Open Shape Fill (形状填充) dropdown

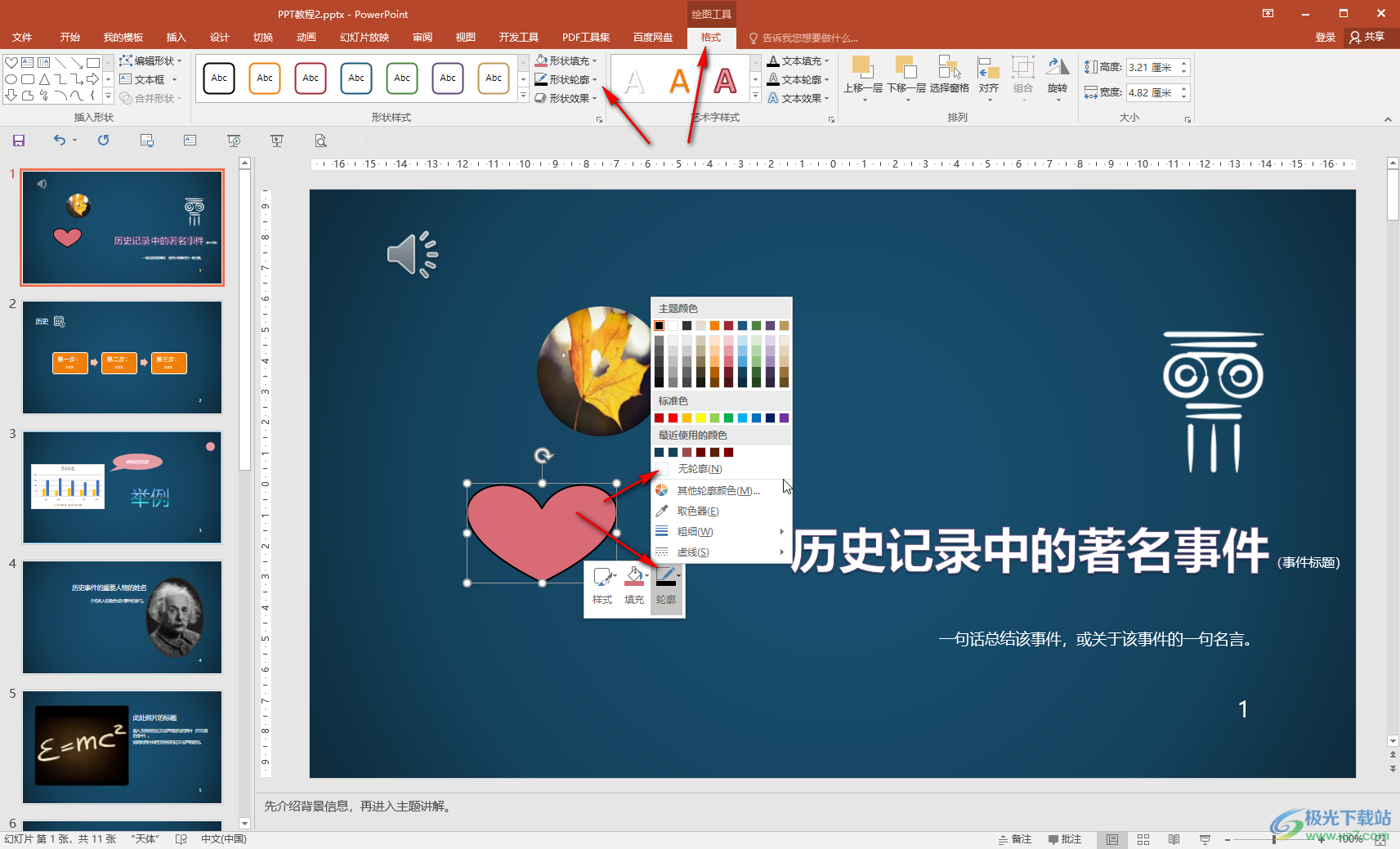tap(566, 61)
